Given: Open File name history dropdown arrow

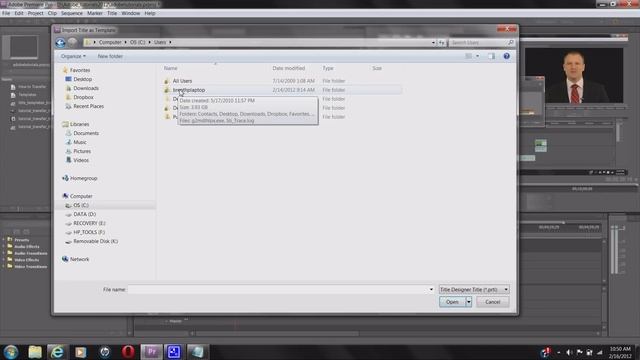Looking at the screenshot, I should pos(431,289).
